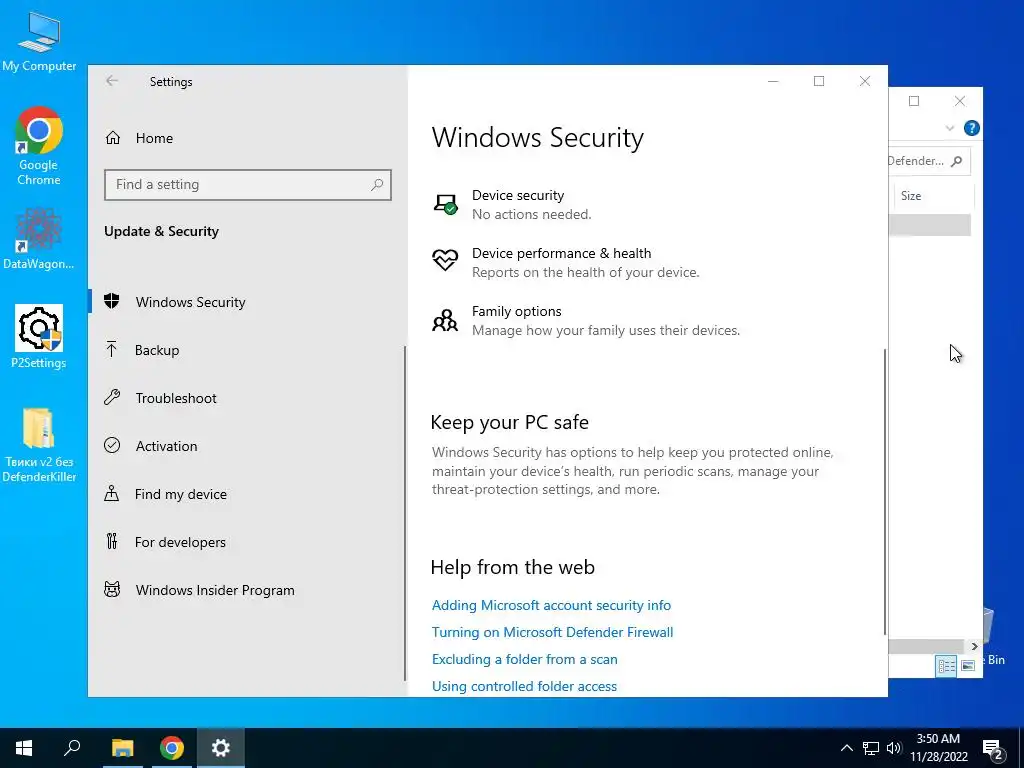Click the Windows Insider Program cat icon
The height and width of the screenshot is (768, 1024).
point(112,590)
